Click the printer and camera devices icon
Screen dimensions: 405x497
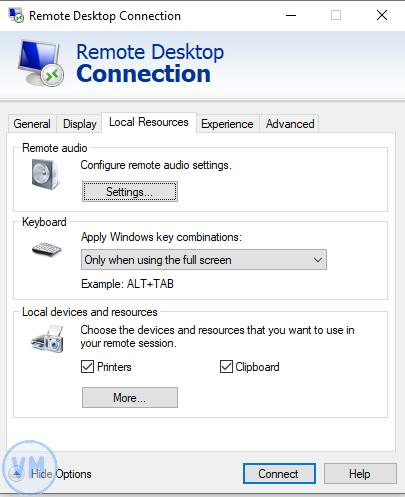tap(47, 339)
